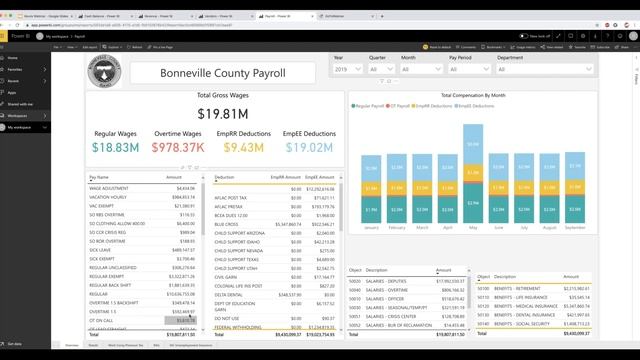
Task: Click the September stacked bar in chart
Action: pos(575,187)
